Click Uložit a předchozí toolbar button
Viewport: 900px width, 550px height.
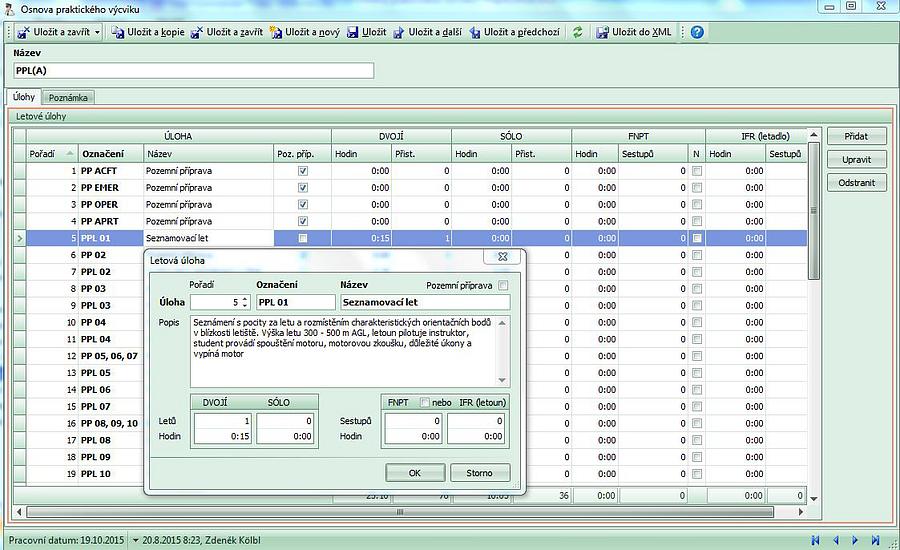click(512, 32)
